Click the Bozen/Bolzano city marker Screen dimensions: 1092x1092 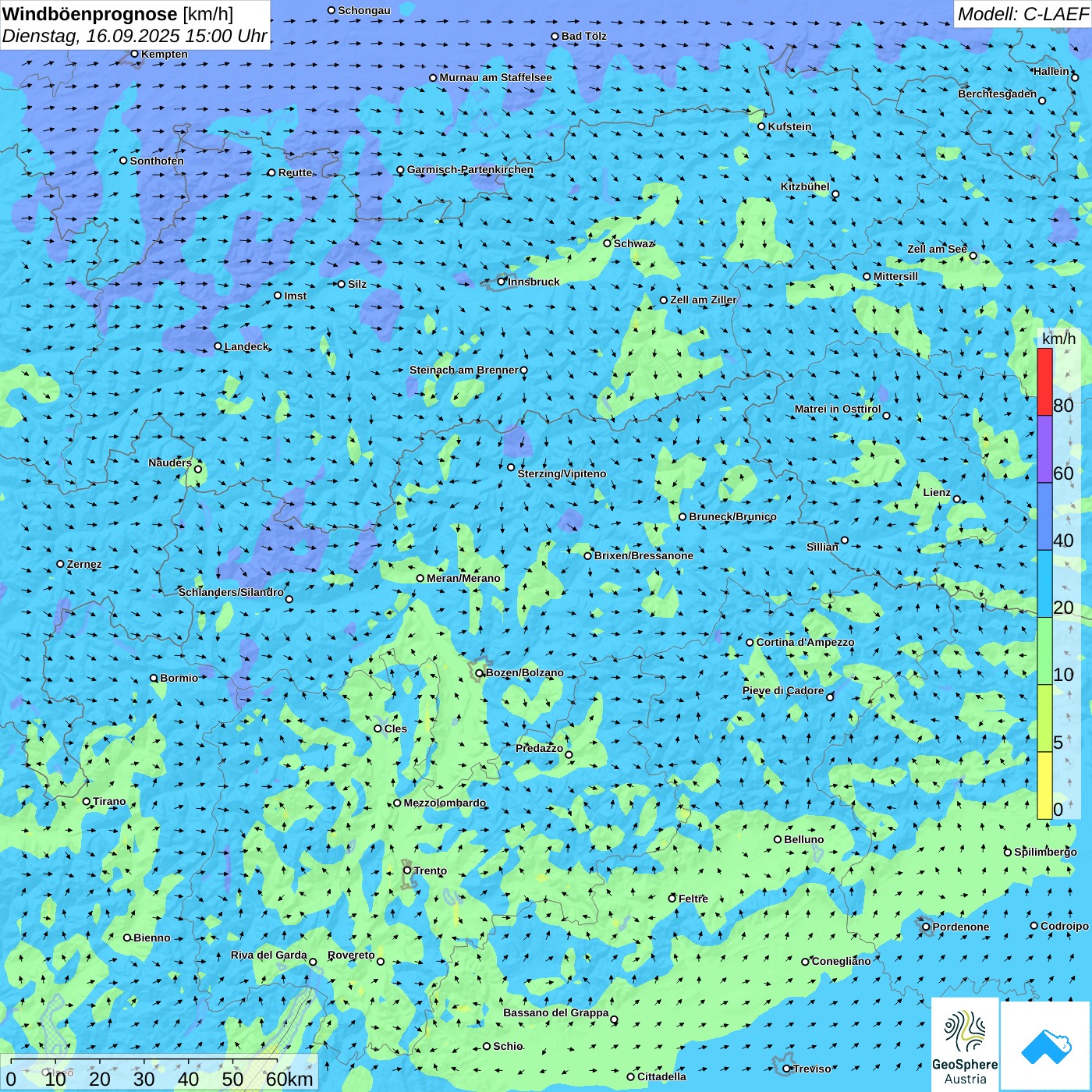pyautogui.click(x=479, y=672)
